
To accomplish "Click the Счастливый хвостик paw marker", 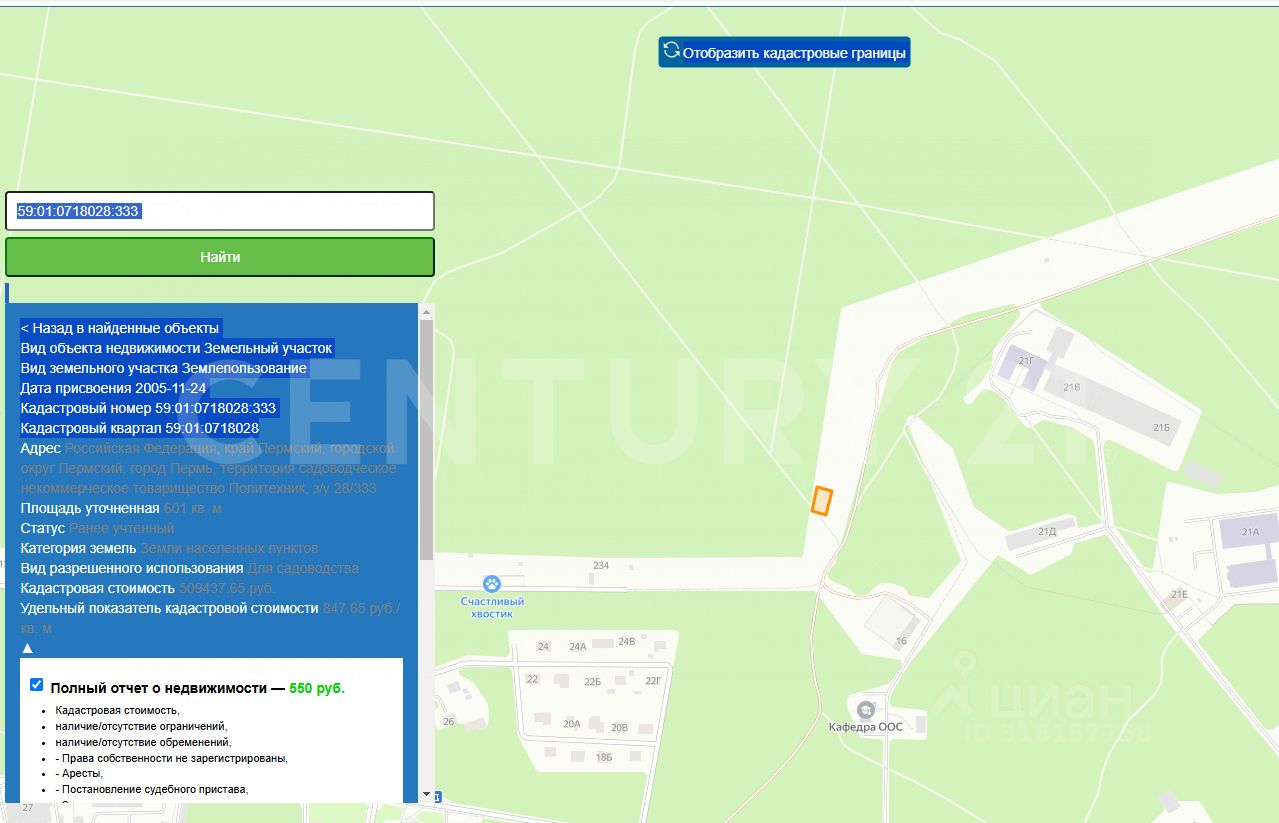I will point(492,583).
